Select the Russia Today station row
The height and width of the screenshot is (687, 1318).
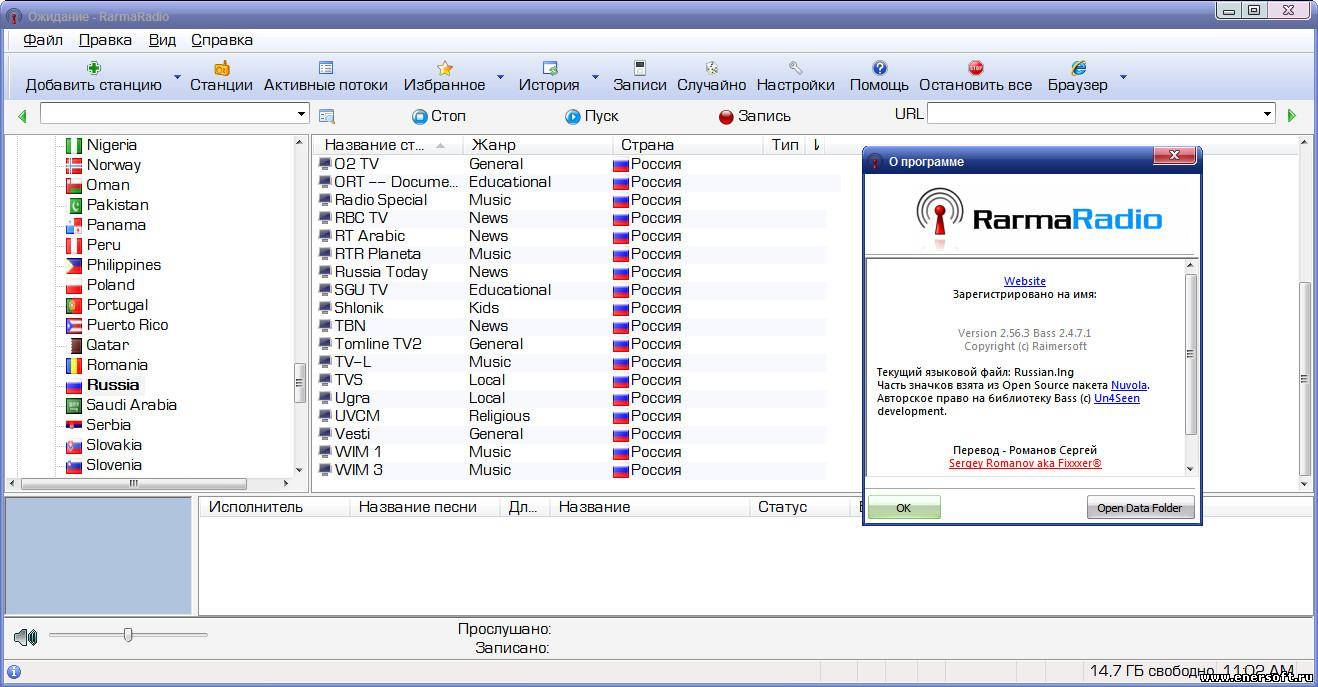[x=571, y=272]
